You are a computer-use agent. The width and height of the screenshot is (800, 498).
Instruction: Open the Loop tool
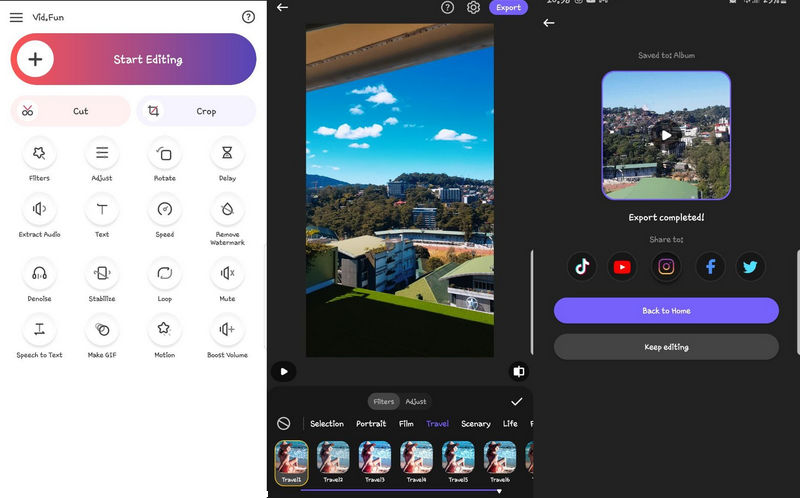[x=165, y=273]
